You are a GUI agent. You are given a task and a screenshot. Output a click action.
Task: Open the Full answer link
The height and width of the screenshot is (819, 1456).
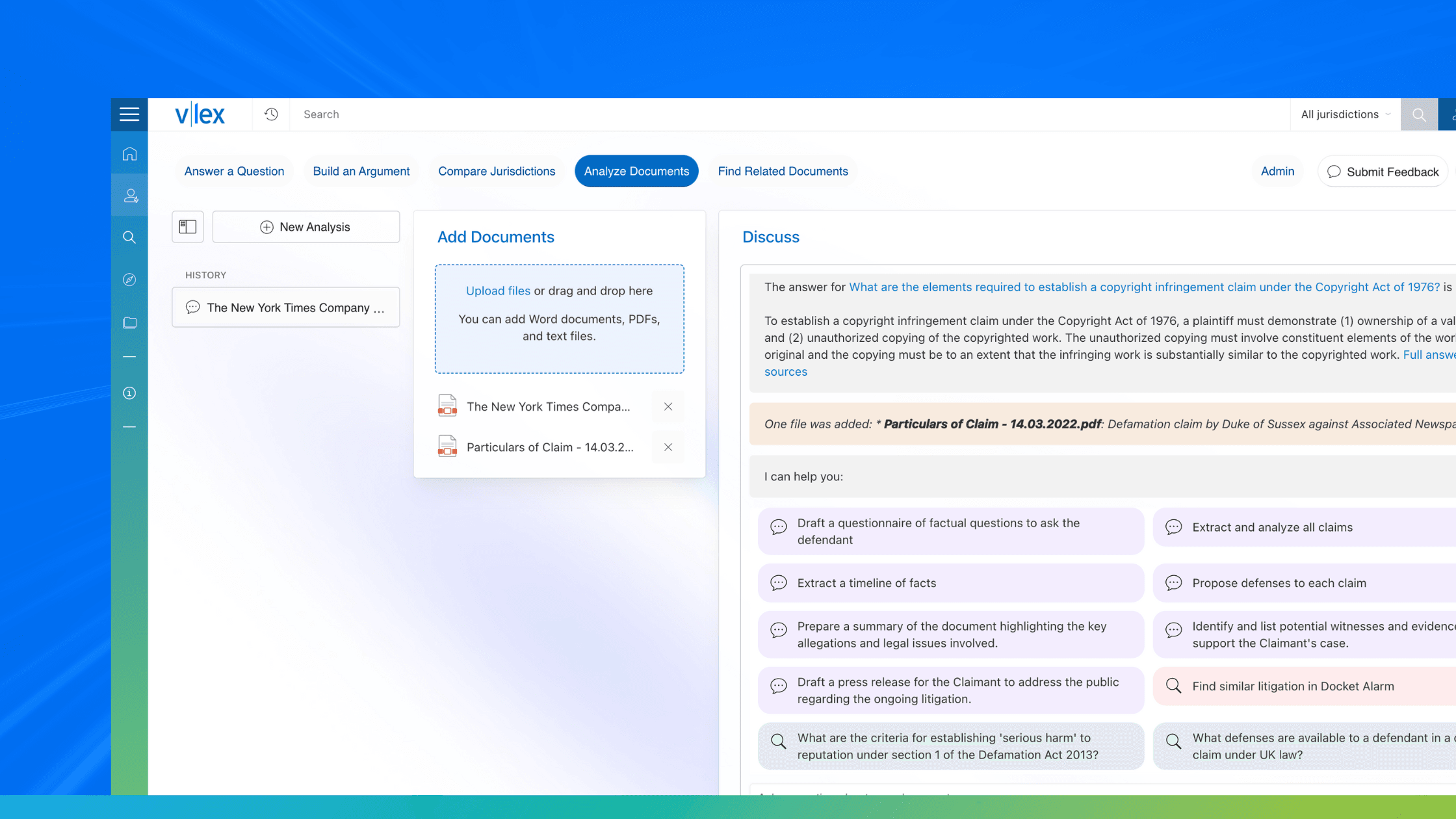point(1429,355)
